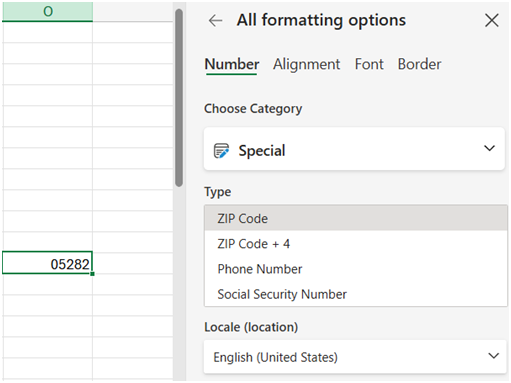The width and height of the screenshot is (511, 383).
Task: Open the Special category combo box
Action: click(354, 149)
